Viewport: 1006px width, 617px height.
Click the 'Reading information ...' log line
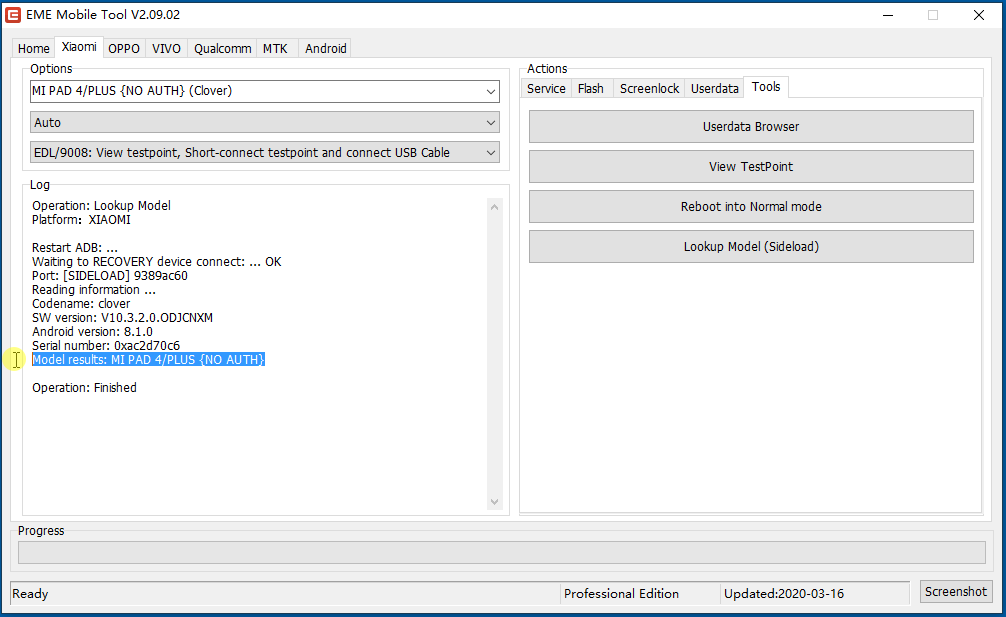coord(94,290)
